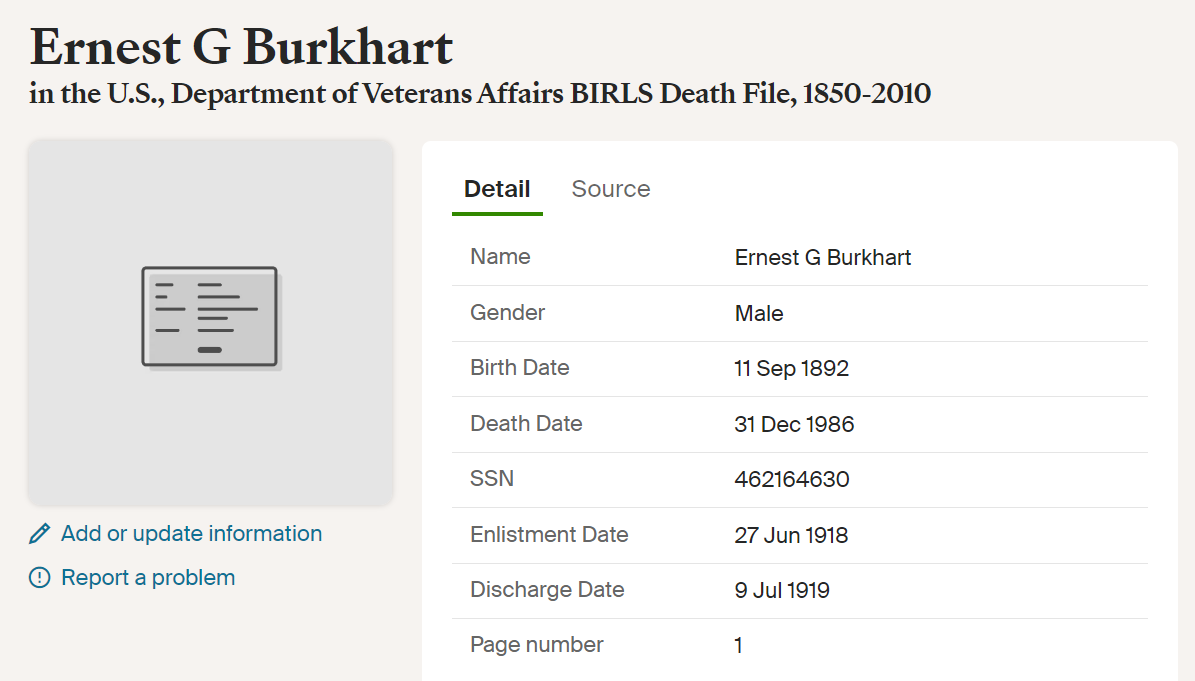This screenshot has height=681, width=1195.
Task: Click the Gender value Male
Action: point(758,313)
